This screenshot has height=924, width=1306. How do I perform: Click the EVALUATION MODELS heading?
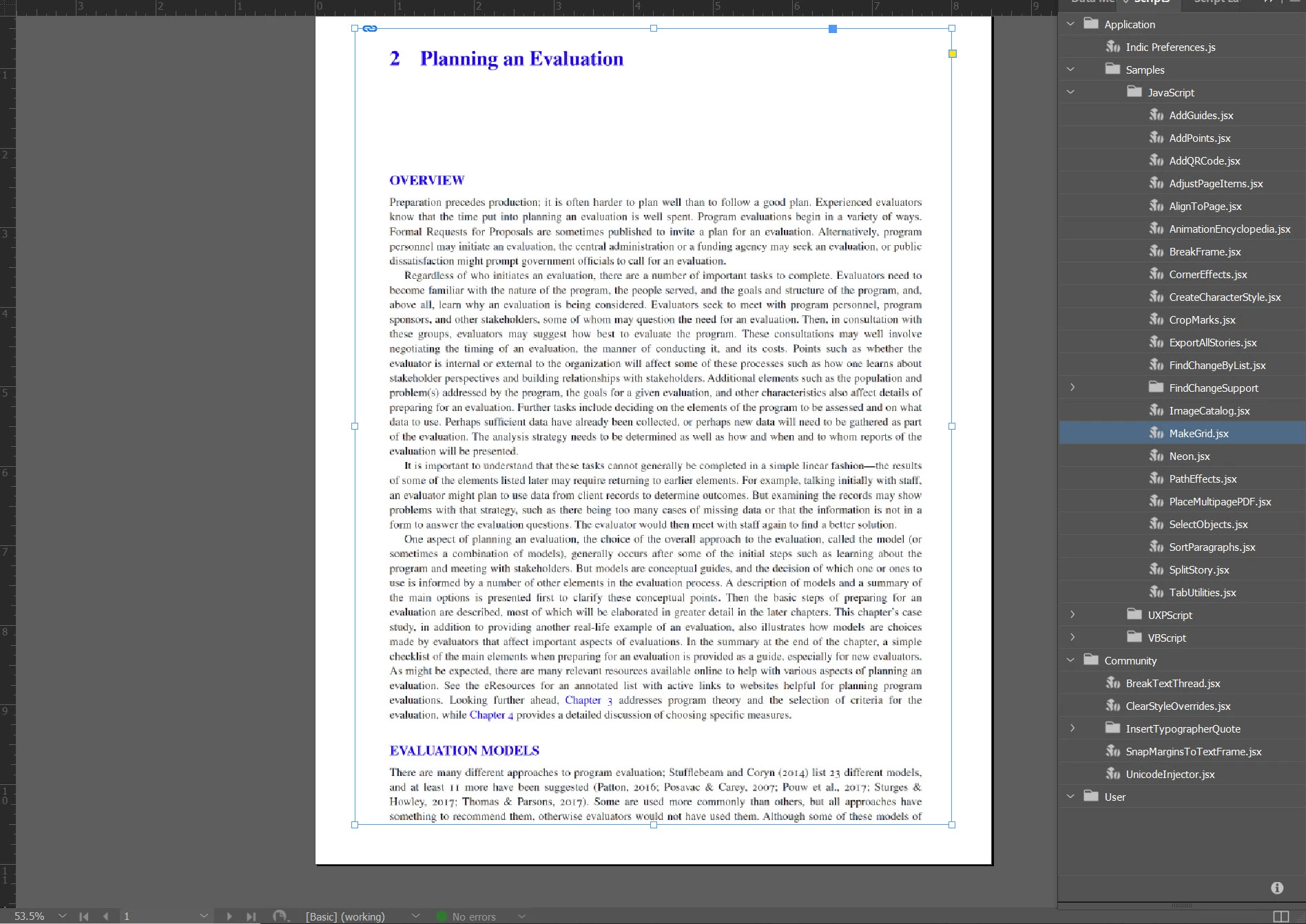pos(464,750)
